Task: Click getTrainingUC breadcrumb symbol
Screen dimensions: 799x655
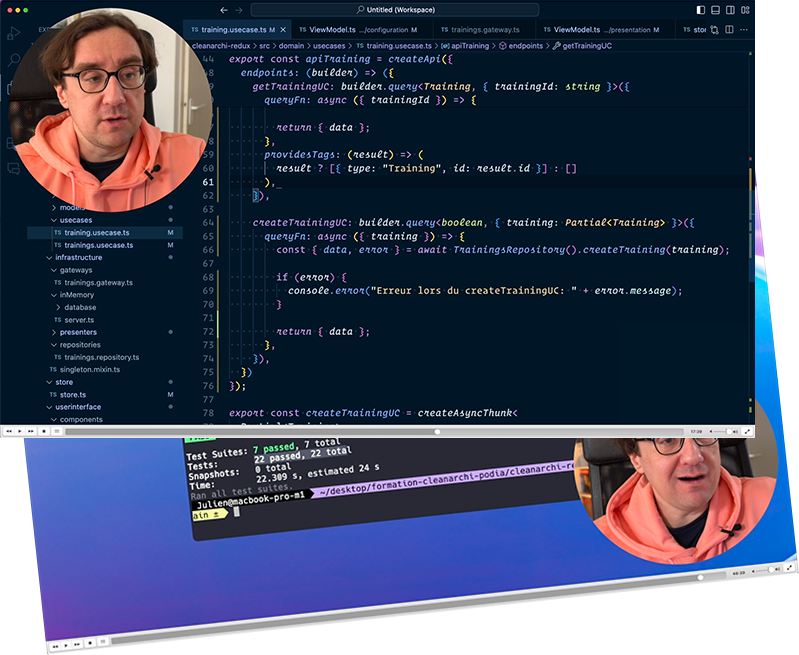Action: click(582, 46)
